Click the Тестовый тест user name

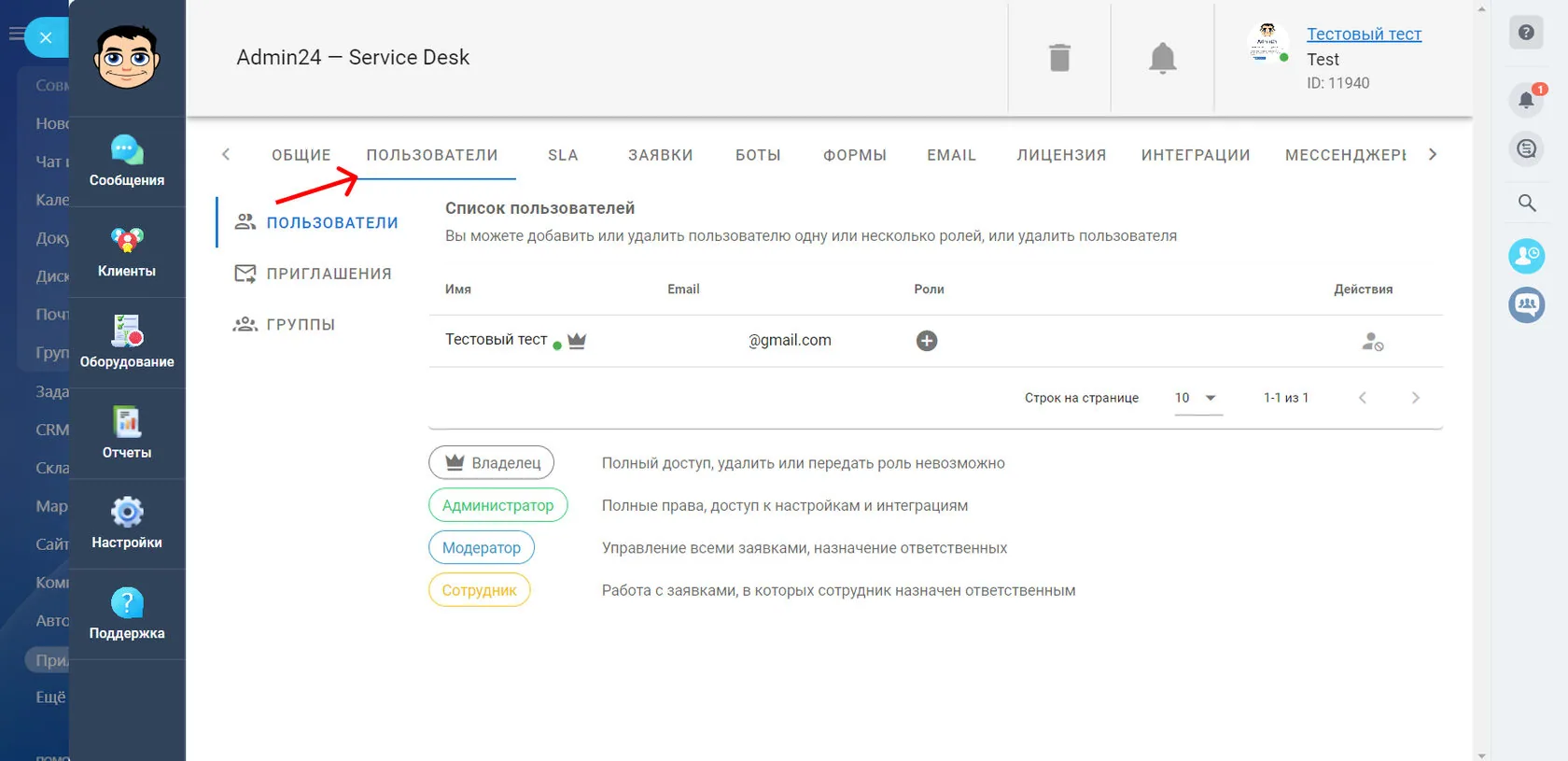(x=496, y=340)
